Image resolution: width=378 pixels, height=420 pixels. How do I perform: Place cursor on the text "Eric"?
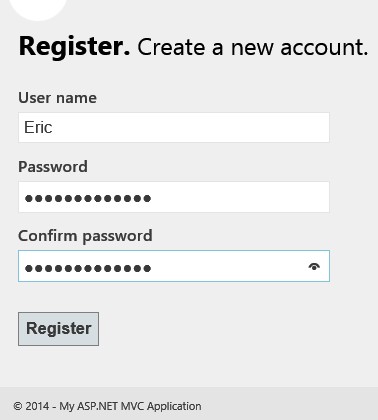point(38,127)
